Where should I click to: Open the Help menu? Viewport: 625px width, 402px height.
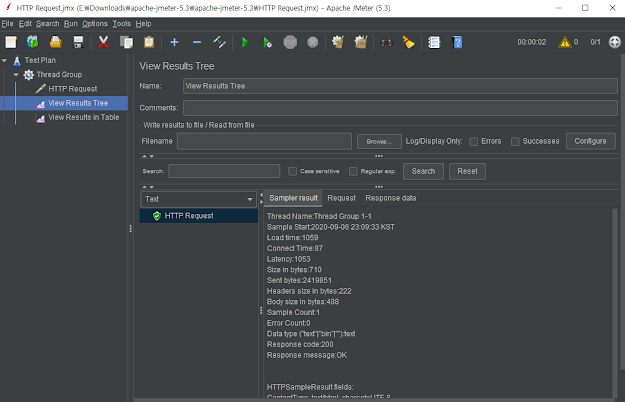pos(143,24)
